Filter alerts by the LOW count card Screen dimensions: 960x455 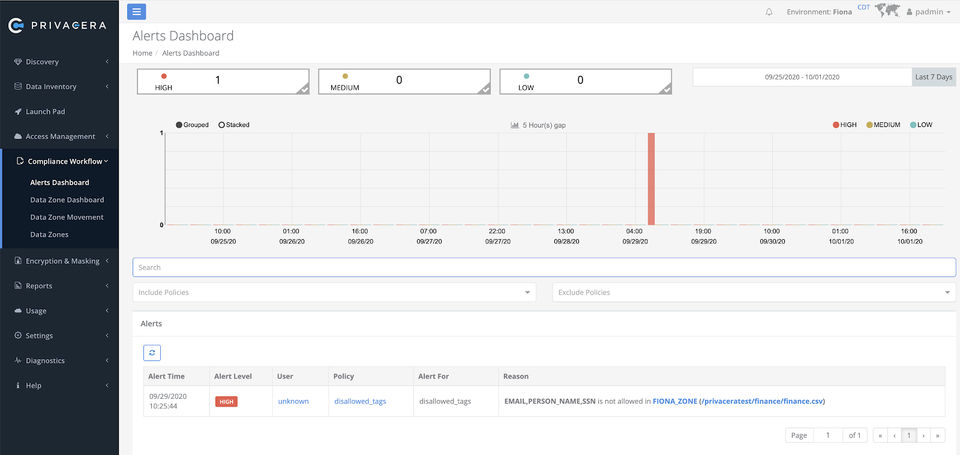click(x=585, y=81)
